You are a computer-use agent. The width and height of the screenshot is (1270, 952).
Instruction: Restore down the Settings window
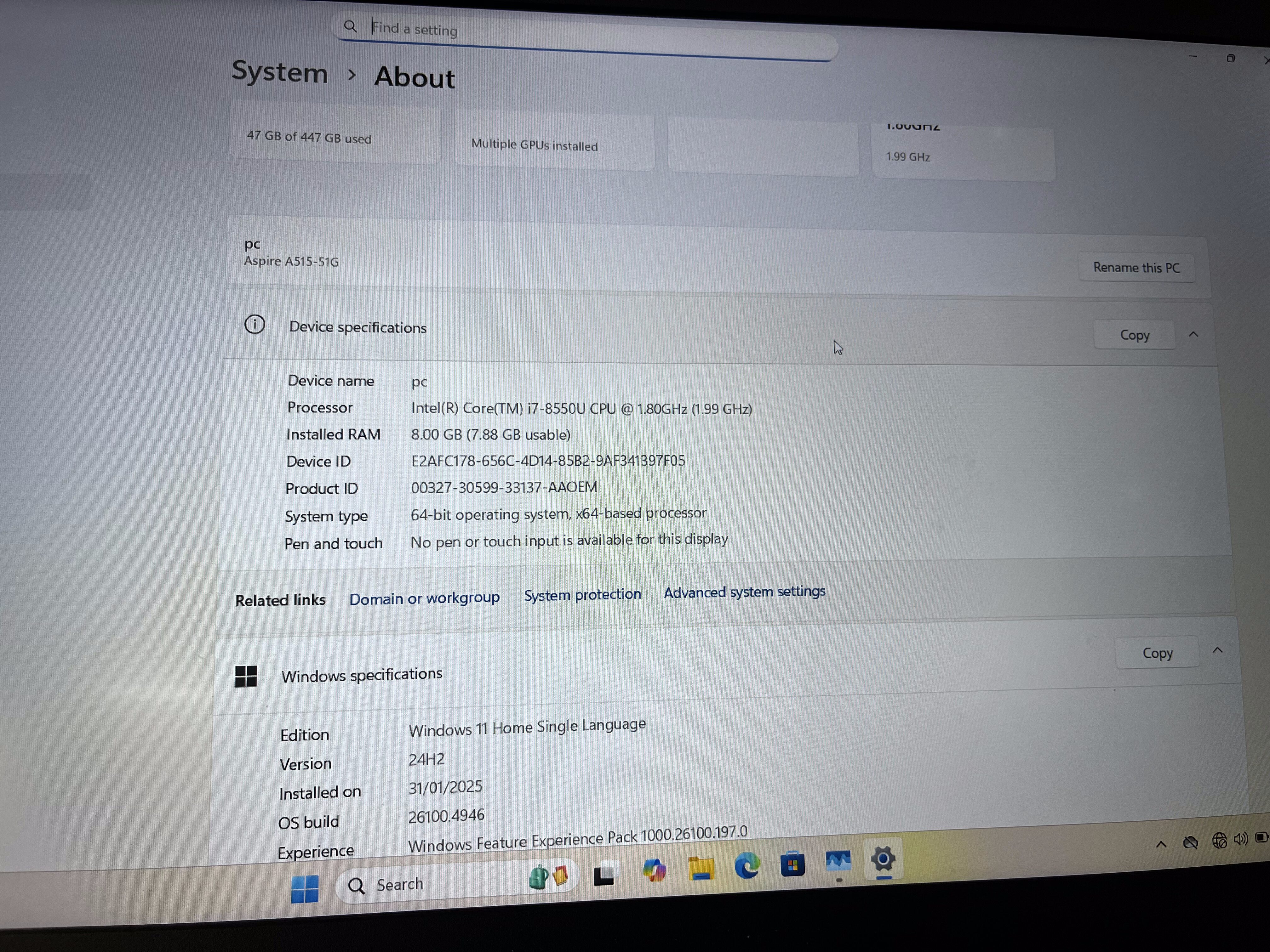(1230, 59)
